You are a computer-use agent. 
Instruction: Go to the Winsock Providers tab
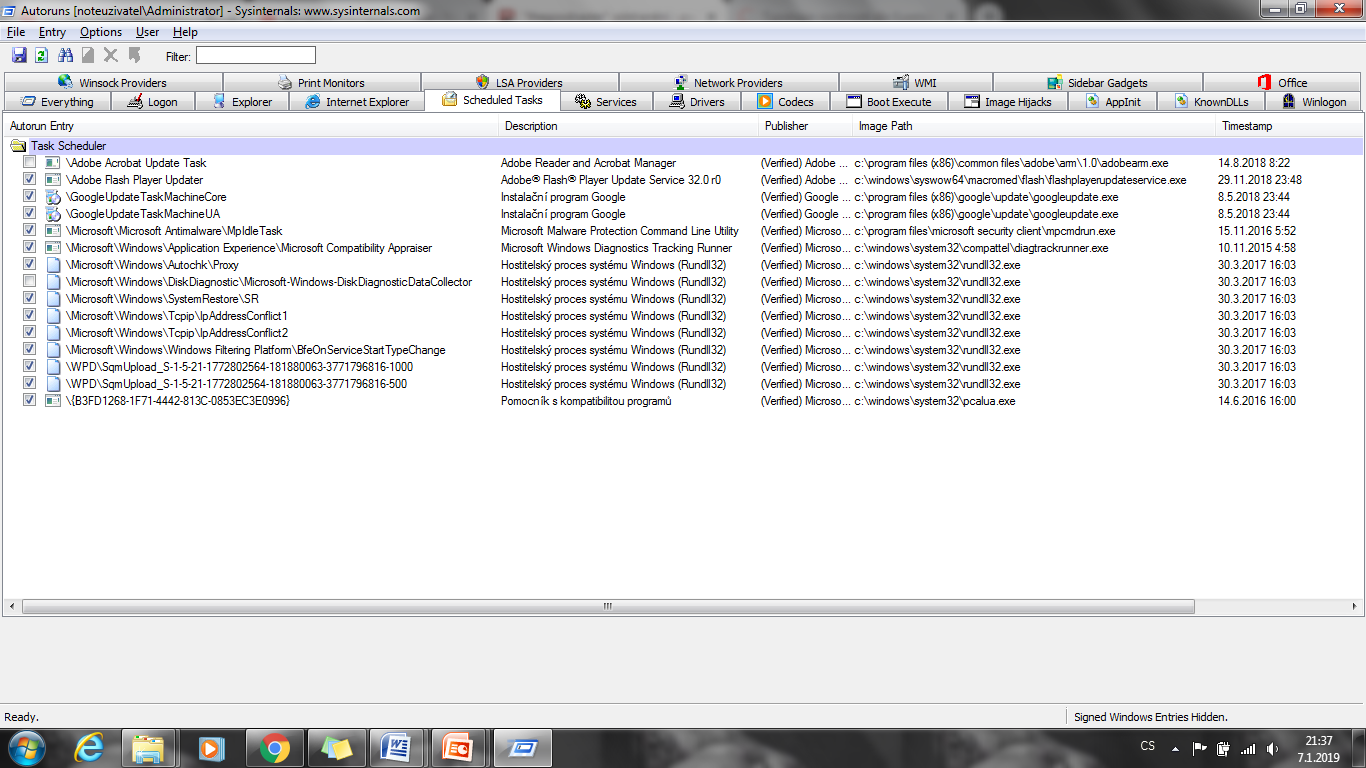pos(113,83)
